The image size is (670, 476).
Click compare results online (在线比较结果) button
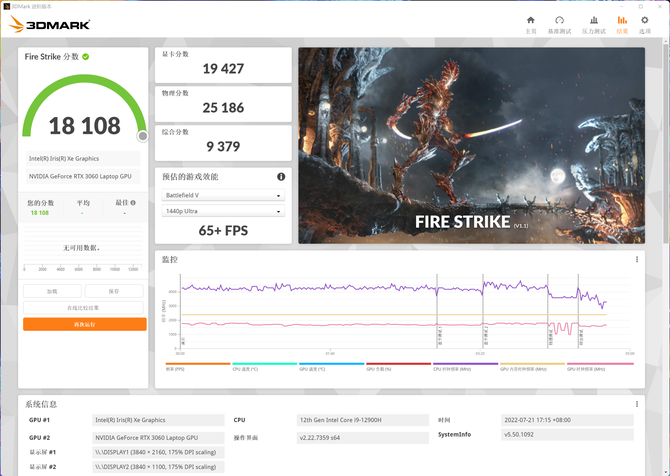click(84, 308)
